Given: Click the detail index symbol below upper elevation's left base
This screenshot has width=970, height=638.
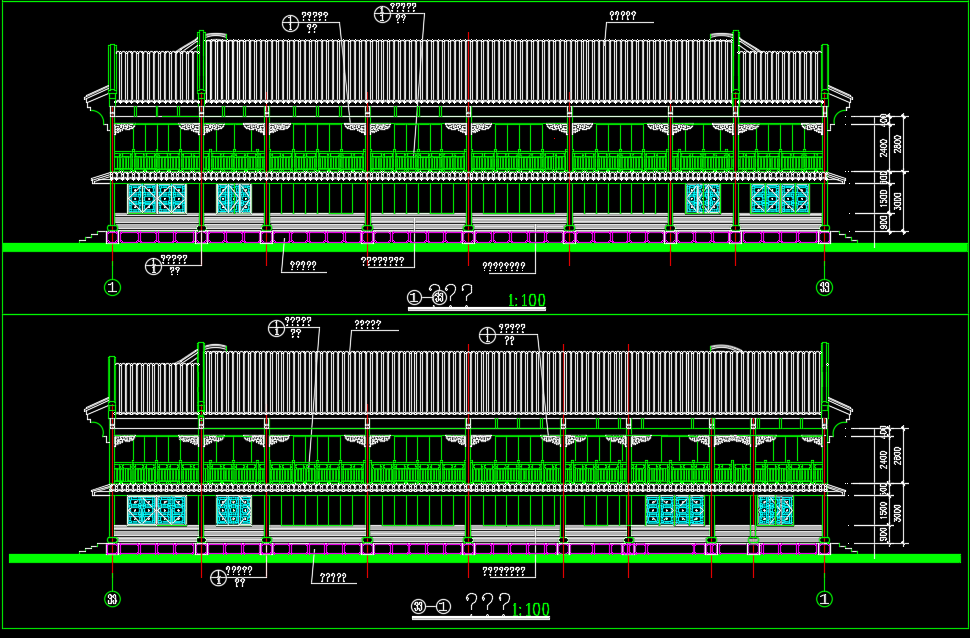Looking at the screenshot, I should point(154,265).
